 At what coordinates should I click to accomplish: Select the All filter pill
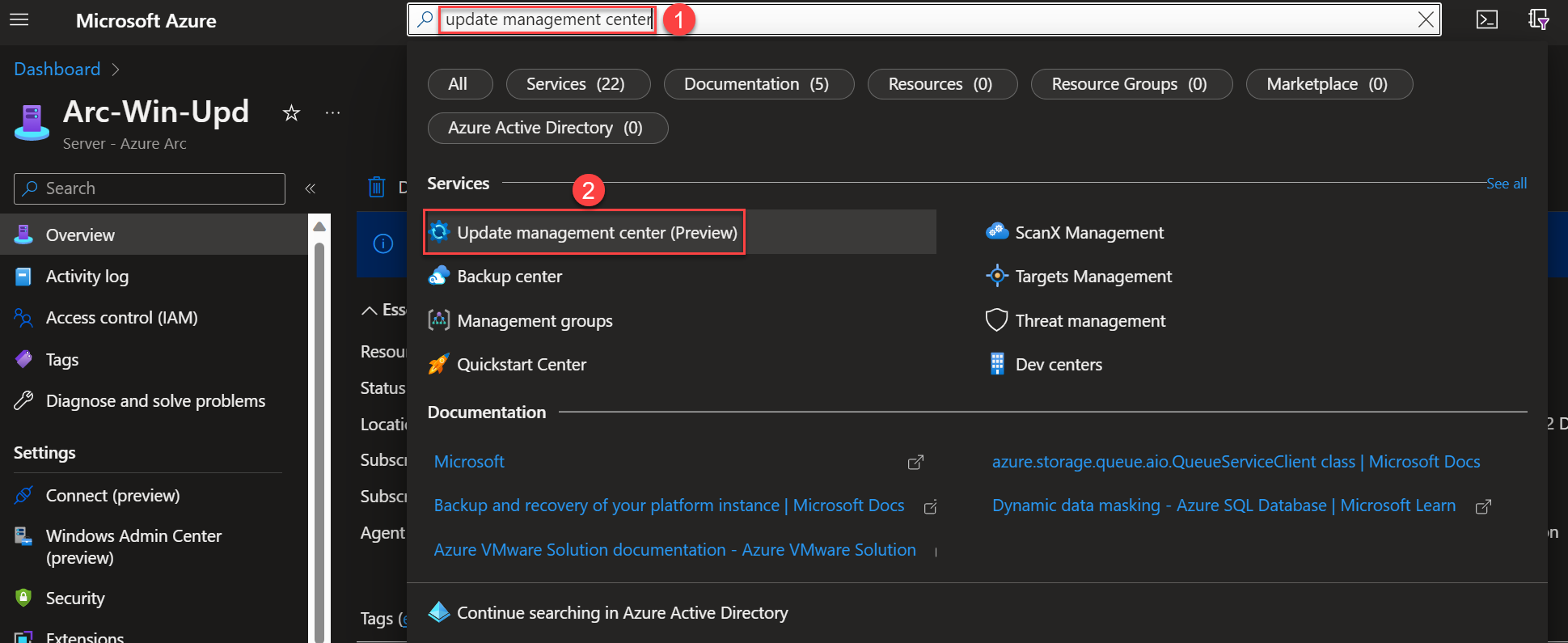click(x=459, y=84)
